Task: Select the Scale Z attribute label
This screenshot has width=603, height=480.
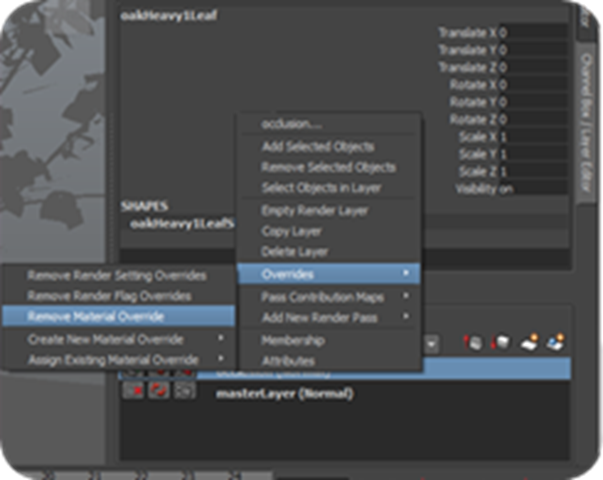Action: (x=478, y=171)
